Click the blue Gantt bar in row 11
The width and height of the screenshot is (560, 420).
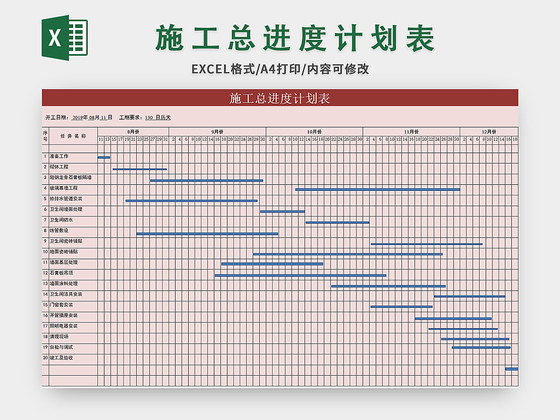pos(272,264)
